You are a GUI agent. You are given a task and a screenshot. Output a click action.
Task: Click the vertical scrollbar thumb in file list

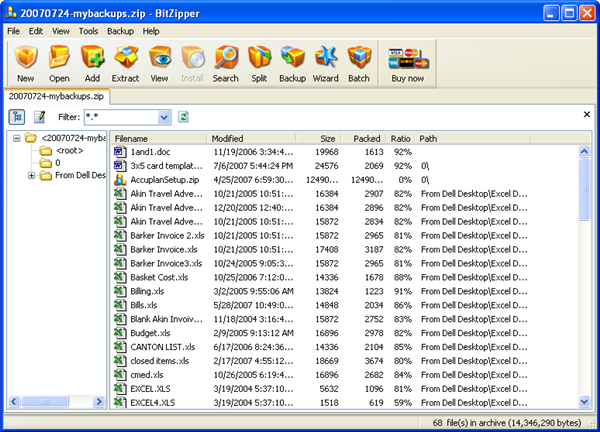584,189
